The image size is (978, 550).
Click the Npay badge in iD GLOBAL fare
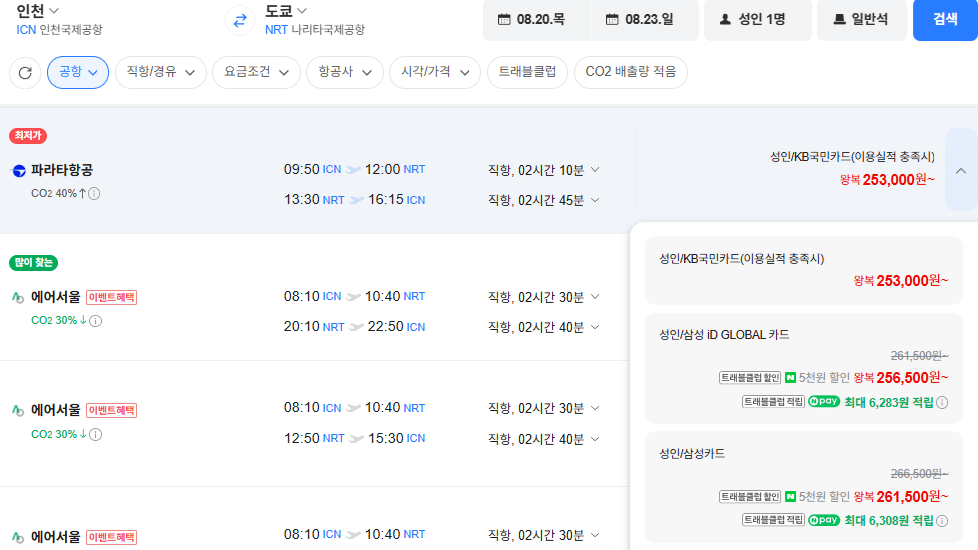tap(823, 402)
